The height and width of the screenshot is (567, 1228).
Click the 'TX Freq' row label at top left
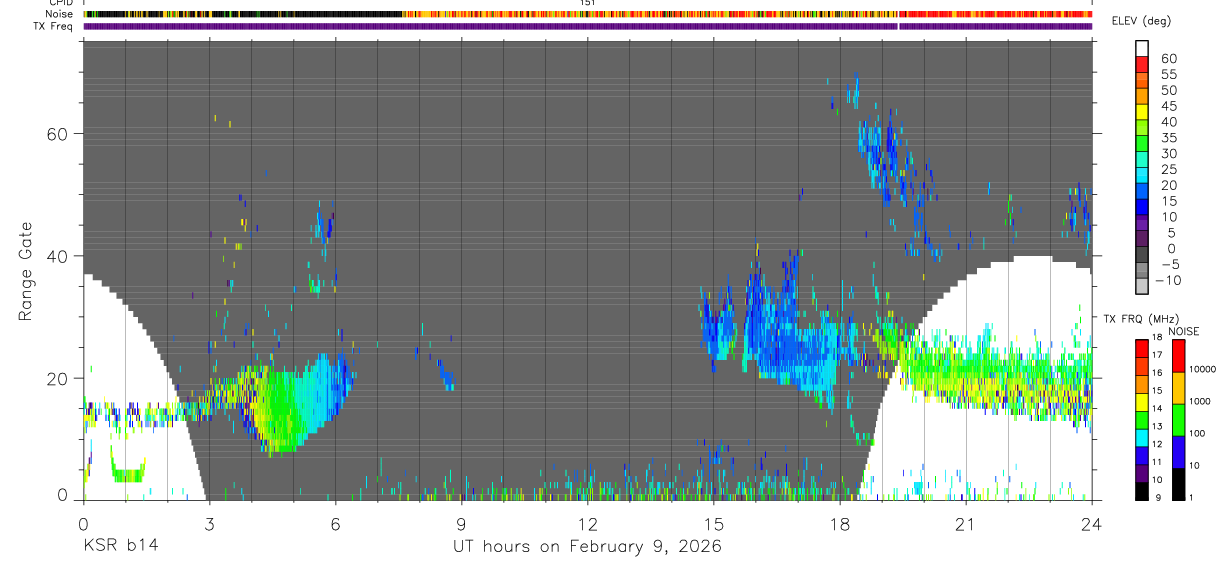pos(54,26)
